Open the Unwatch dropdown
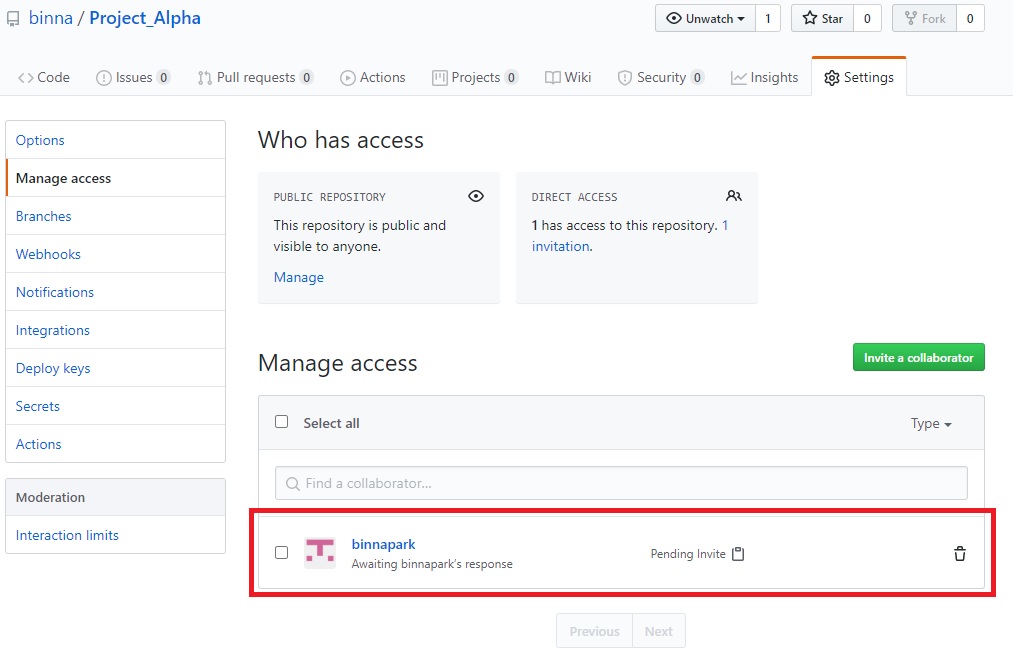 705,19
